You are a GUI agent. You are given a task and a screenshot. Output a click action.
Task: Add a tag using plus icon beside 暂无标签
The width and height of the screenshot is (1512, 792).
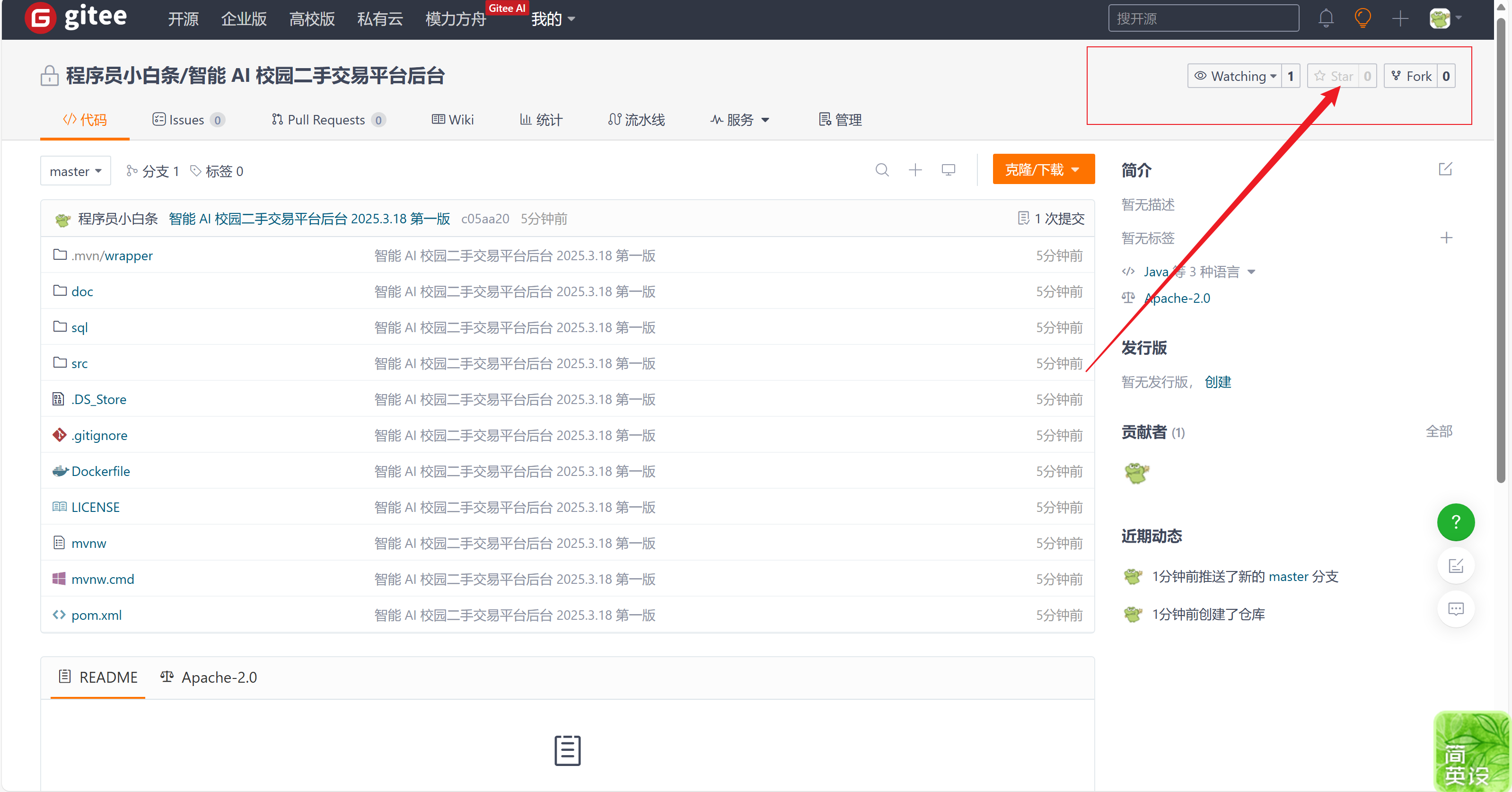(1446, 238)
